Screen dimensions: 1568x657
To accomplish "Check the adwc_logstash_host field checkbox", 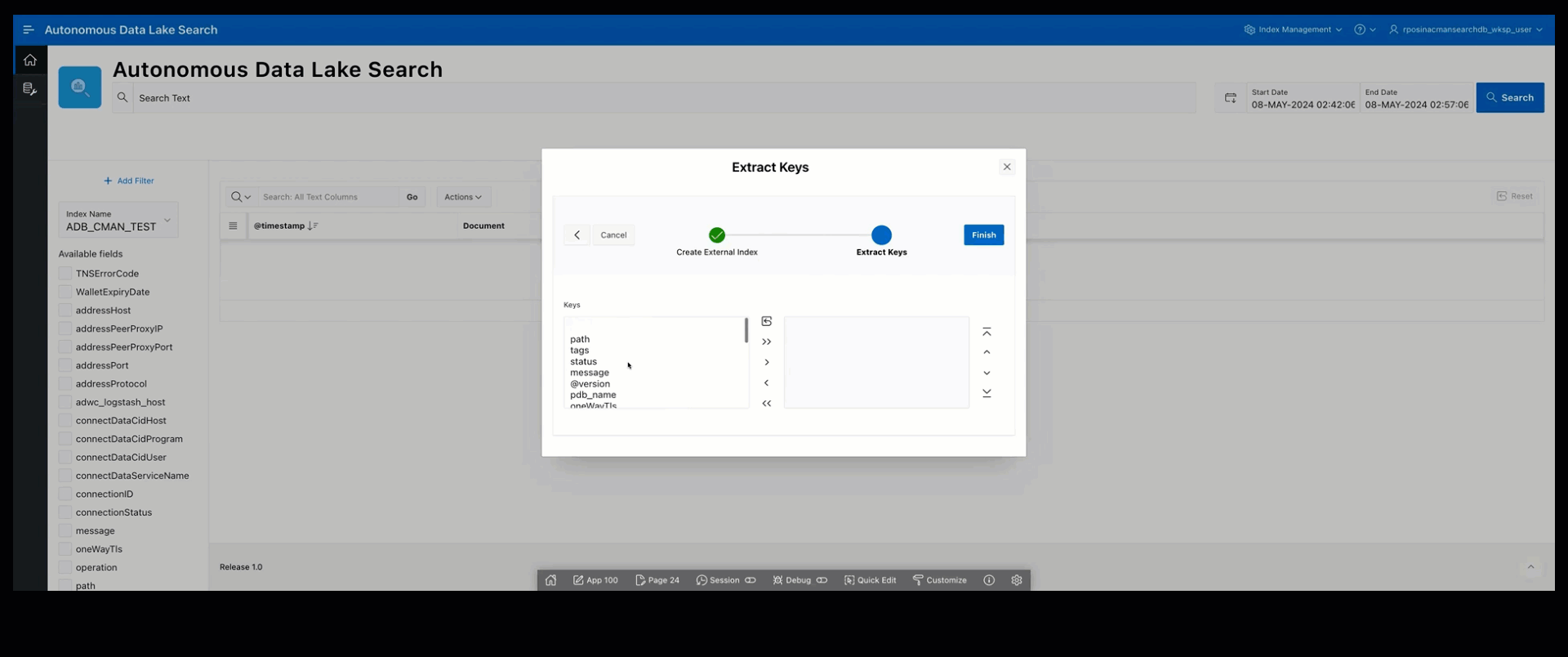I will tap(65, 402).
